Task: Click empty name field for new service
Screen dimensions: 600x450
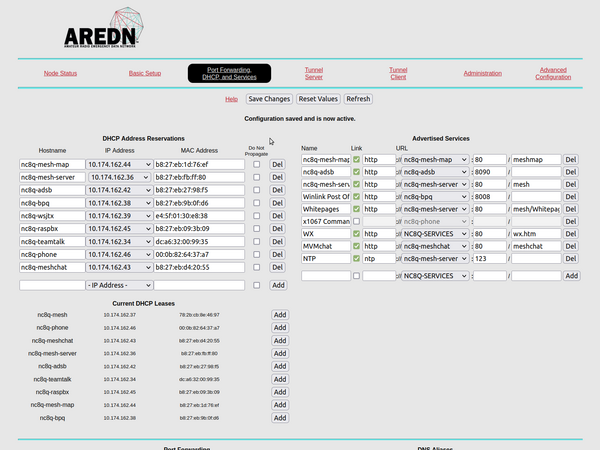Action: point(326,276)
